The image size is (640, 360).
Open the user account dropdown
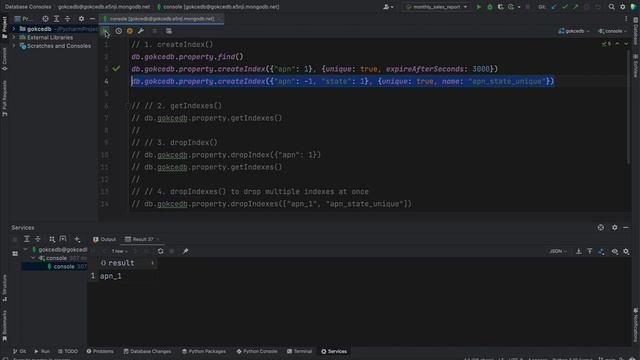click(x=388, y=7)
